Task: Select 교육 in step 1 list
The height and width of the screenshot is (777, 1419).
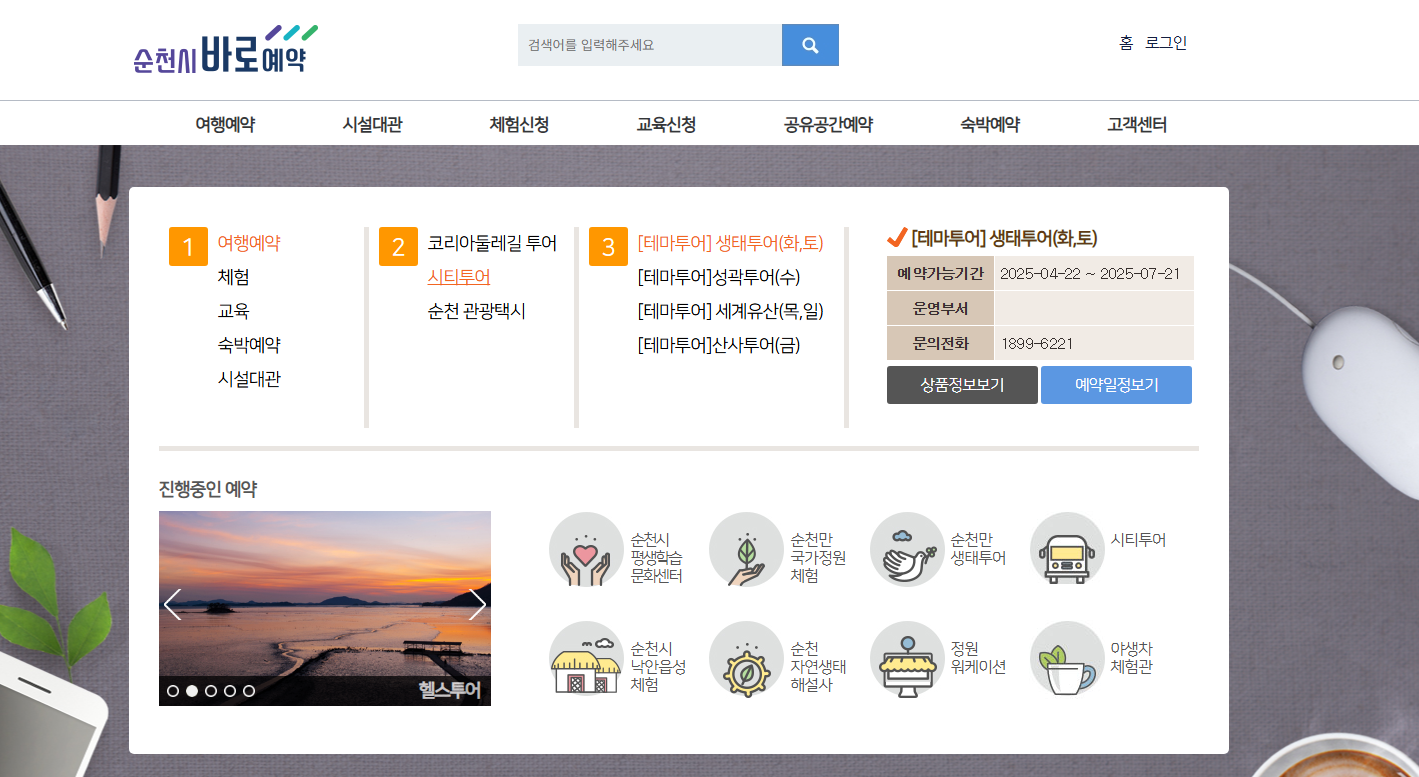Action: 233,311
